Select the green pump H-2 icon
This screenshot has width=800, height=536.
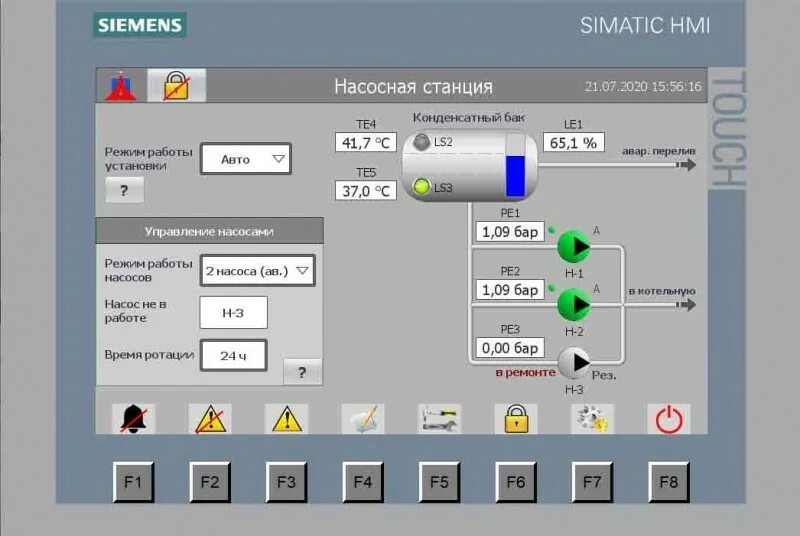tap(574, 305)
